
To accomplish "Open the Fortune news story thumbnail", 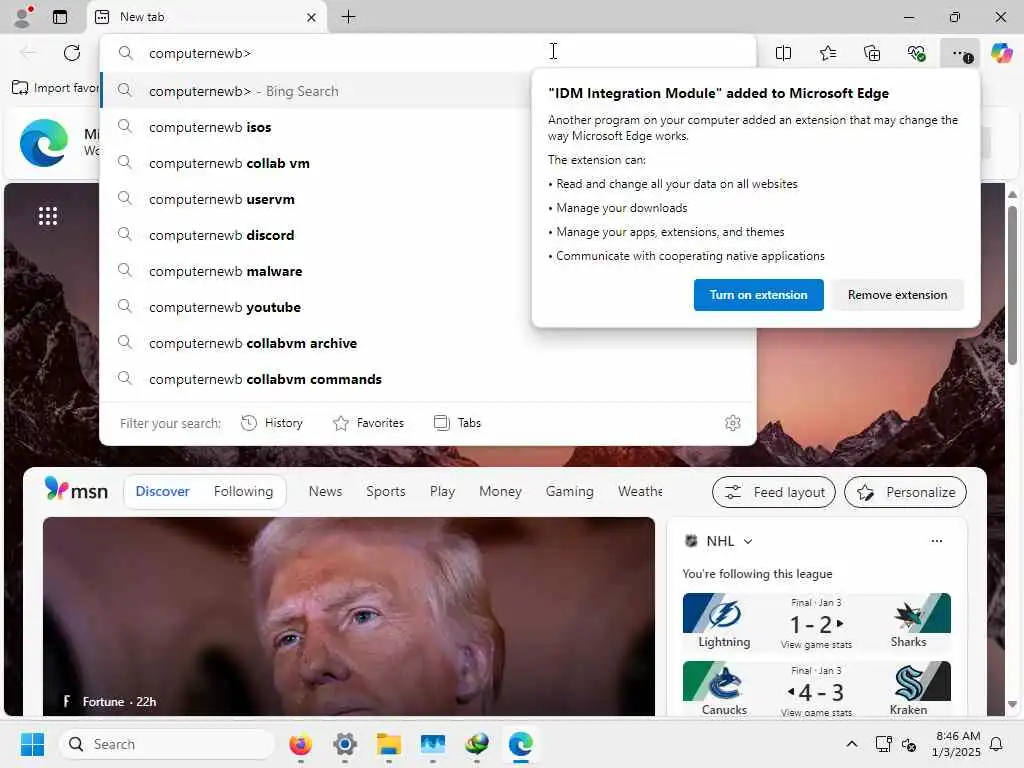I will (349, 616).
